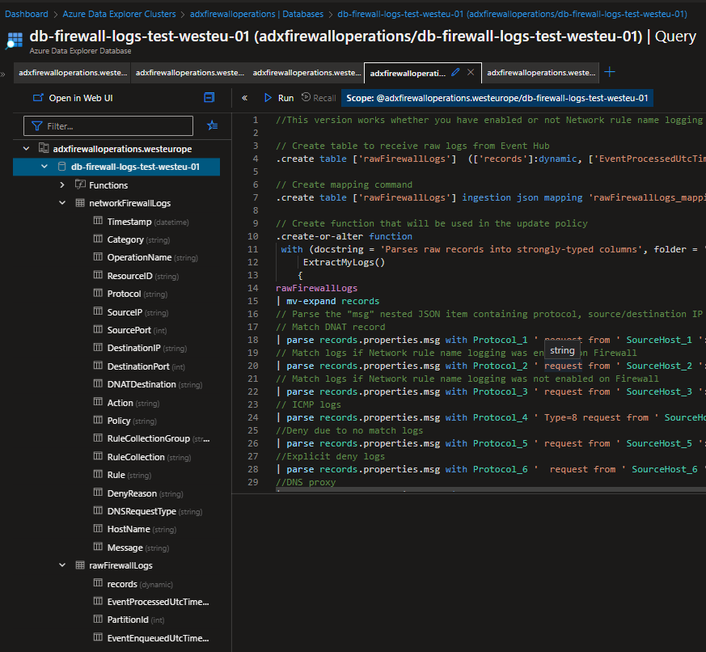This screenshot has height=652, width=706.
Task: Select the Rule column row
Action: click(123, 475)
